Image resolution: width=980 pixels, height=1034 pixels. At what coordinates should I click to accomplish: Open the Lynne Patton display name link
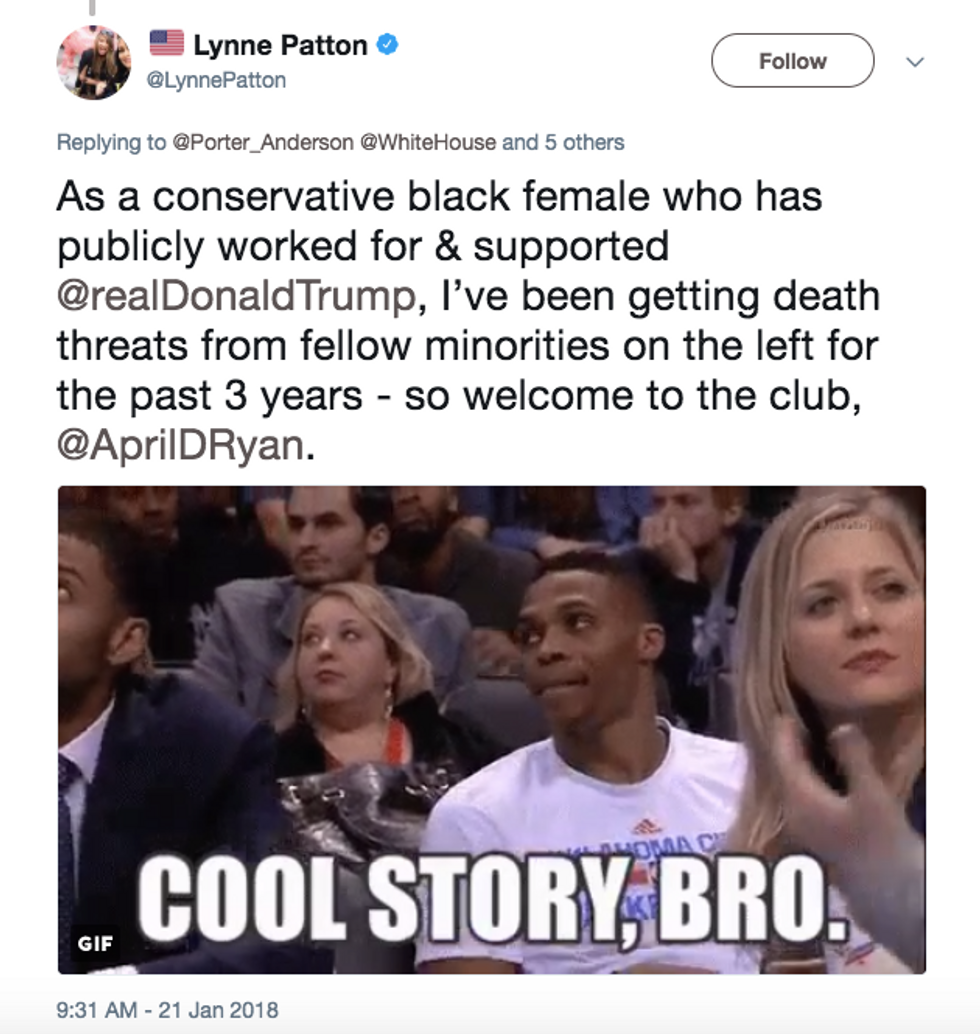pyautogui.click(x=280, y=46)
